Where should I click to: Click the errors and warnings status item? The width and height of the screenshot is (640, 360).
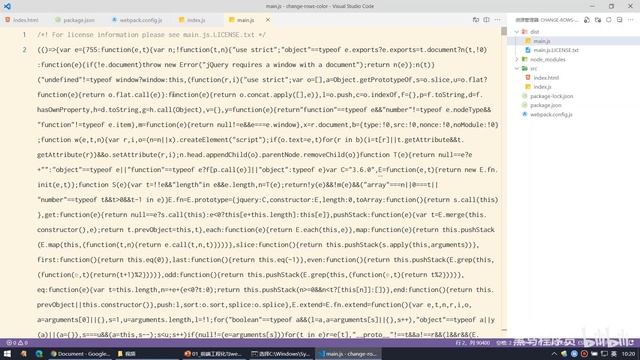[x=17, y=343]
